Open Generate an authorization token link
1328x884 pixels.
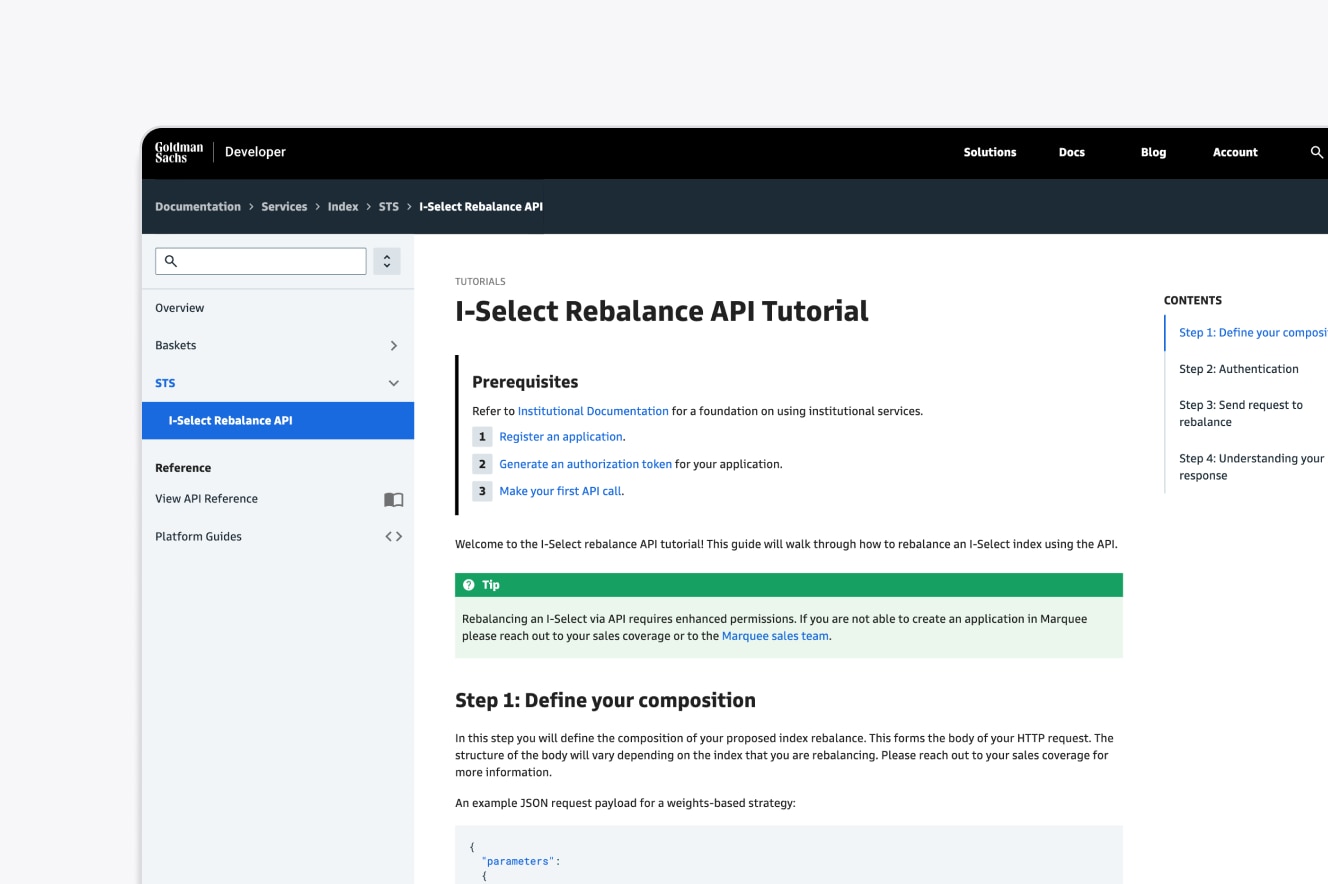585,464
